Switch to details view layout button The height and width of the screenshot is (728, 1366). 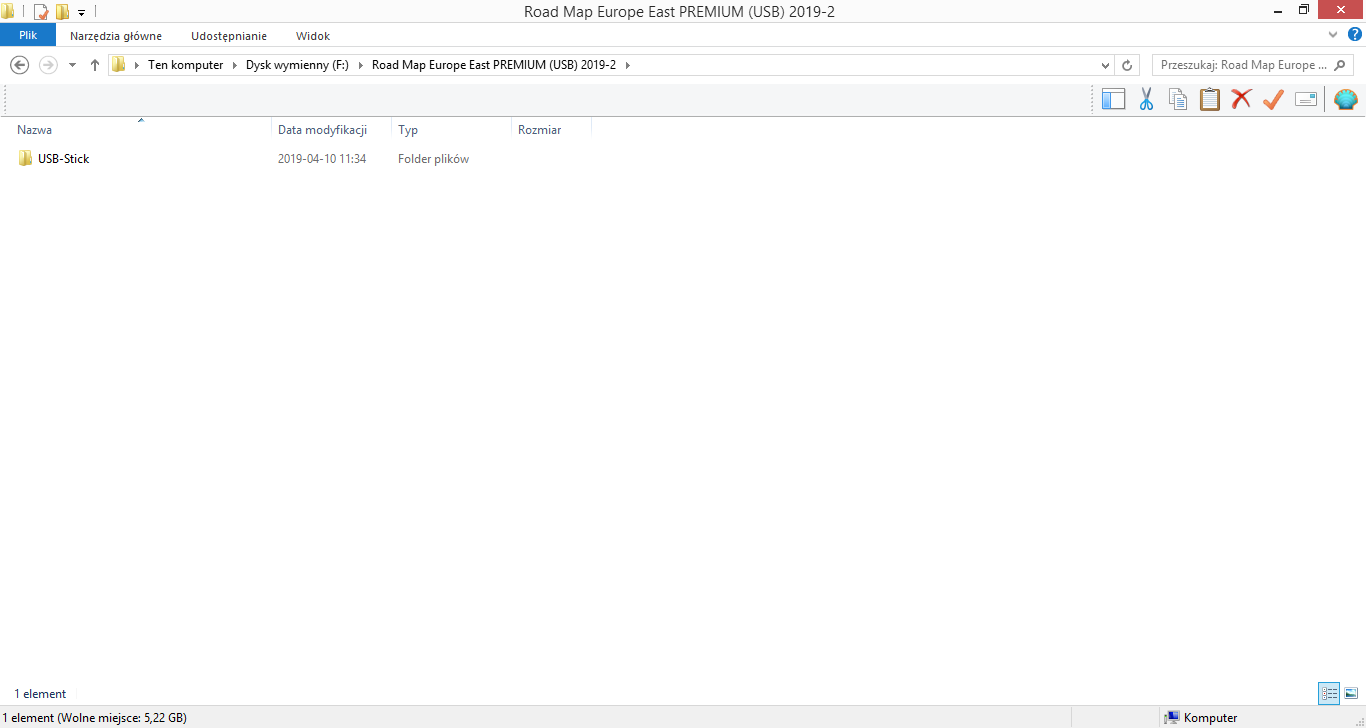[x=1329, y=693]
